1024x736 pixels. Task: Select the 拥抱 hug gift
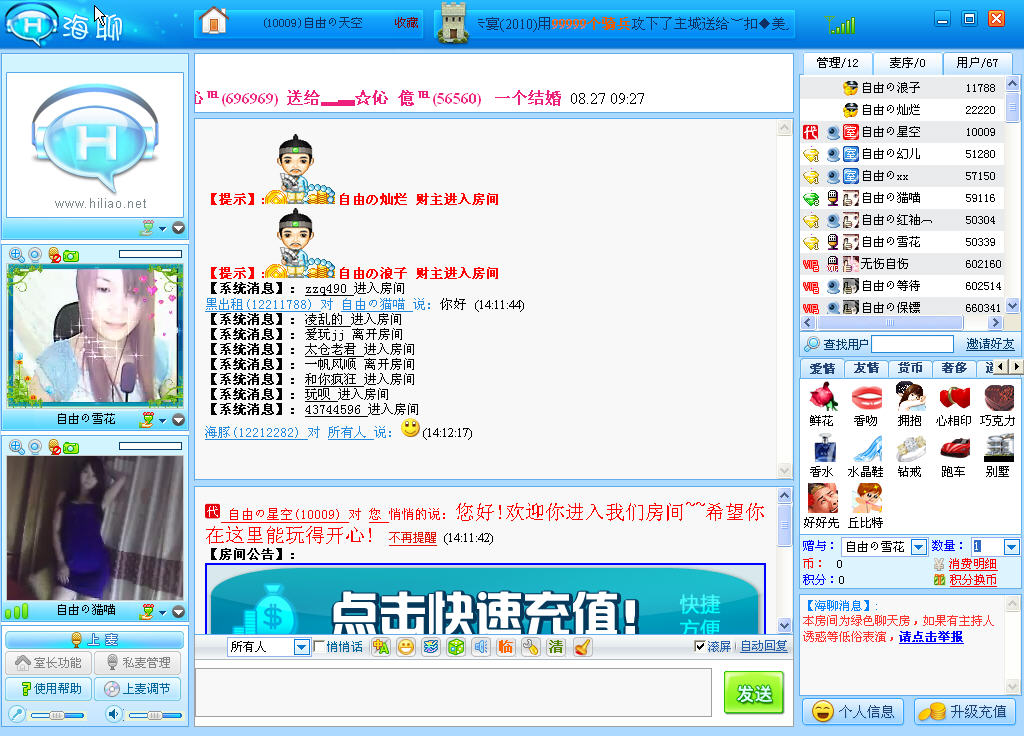point(909,405)
